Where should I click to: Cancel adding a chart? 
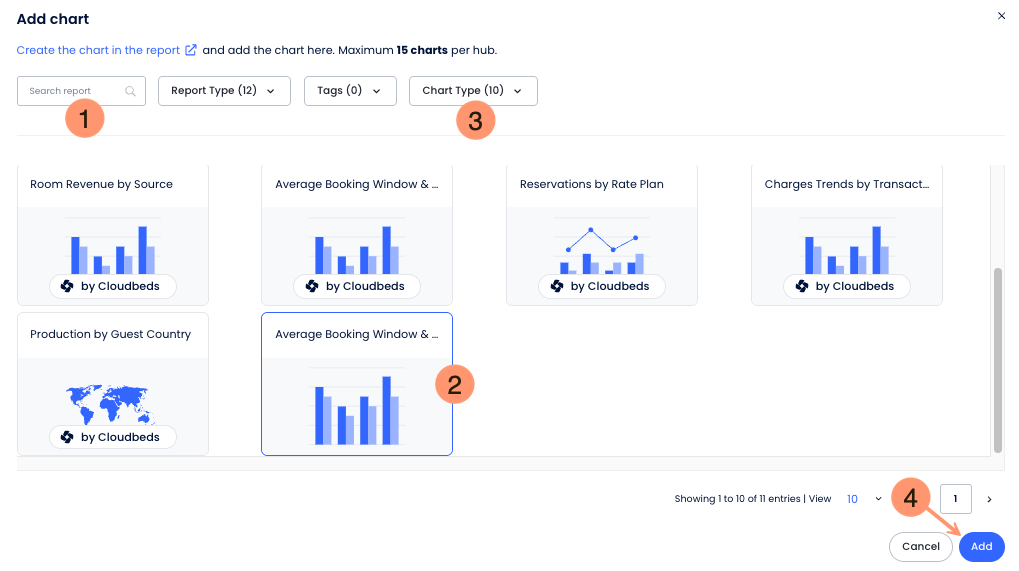[920, 546]
